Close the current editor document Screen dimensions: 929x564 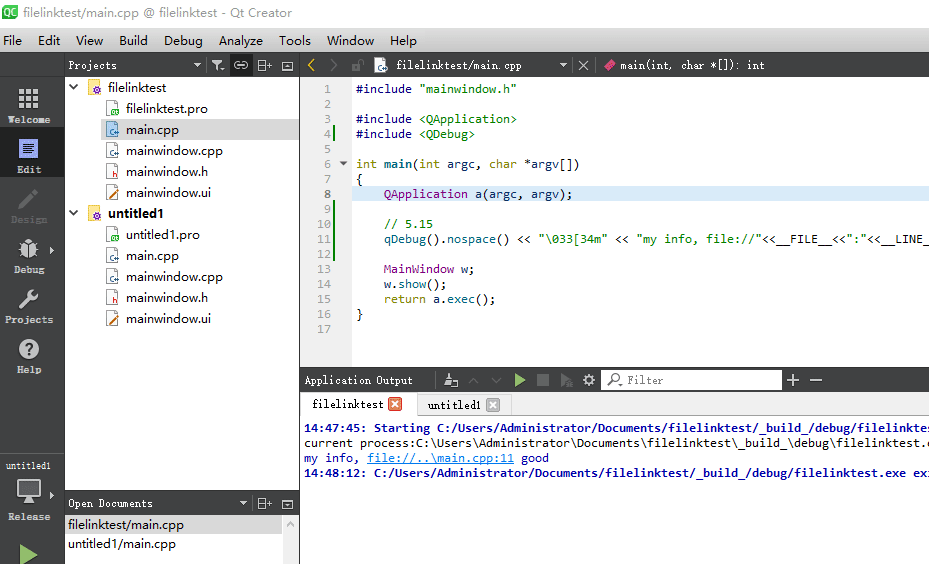(583, 65)
